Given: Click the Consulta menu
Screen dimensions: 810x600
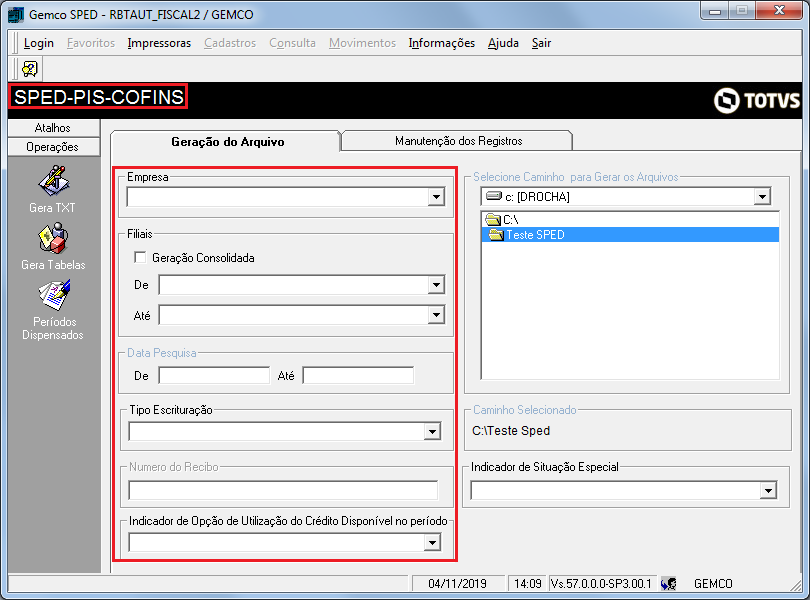Looking at the screenshot, I should pos(292,43).
